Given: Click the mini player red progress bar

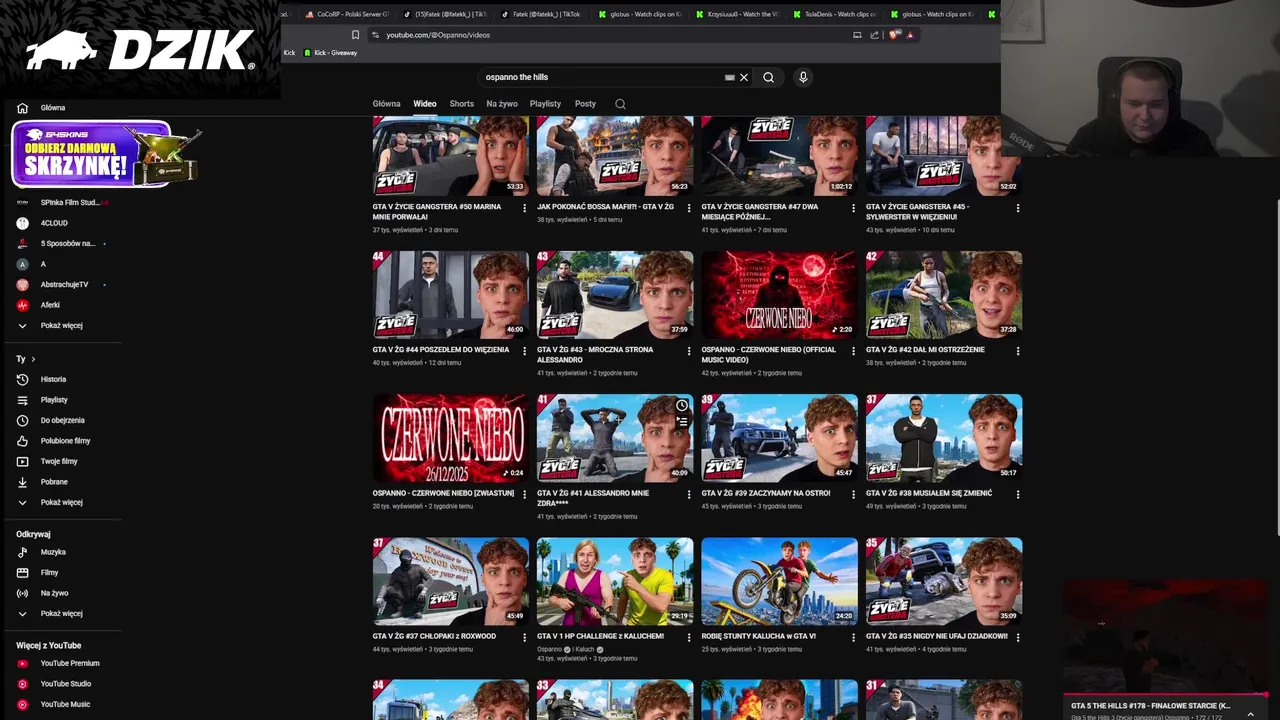Looking at the screenshot, I should click(1165, 695).
